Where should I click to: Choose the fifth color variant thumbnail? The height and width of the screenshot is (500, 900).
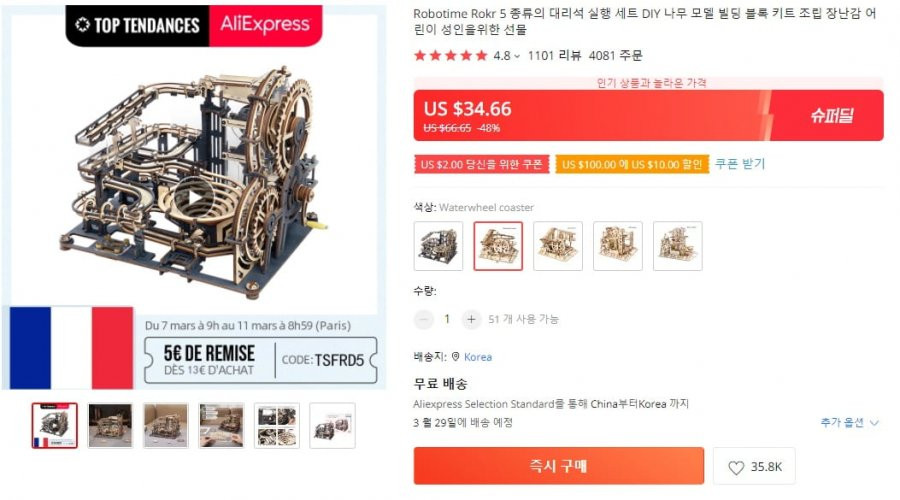click(678, 246)
